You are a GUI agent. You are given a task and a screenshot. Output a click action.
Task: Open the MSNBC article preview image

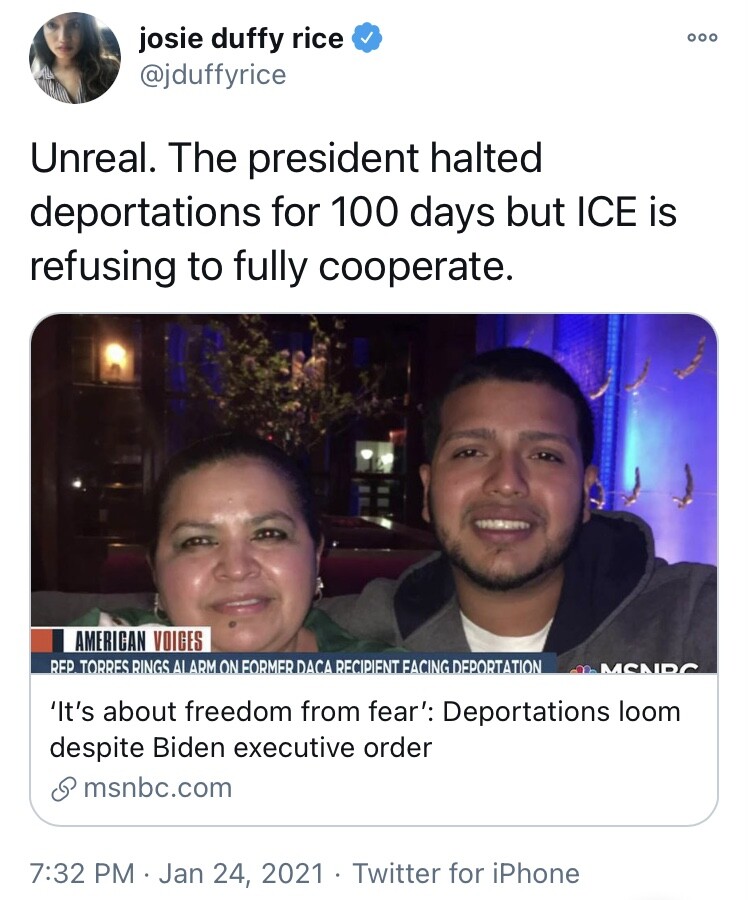[x=374, y=494]
